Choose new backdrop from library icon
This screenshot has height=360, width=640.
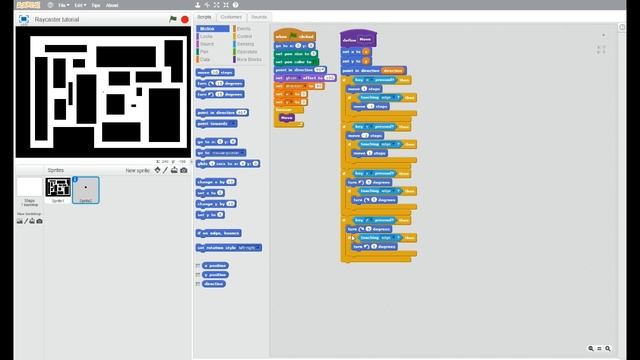pos(20,221)
